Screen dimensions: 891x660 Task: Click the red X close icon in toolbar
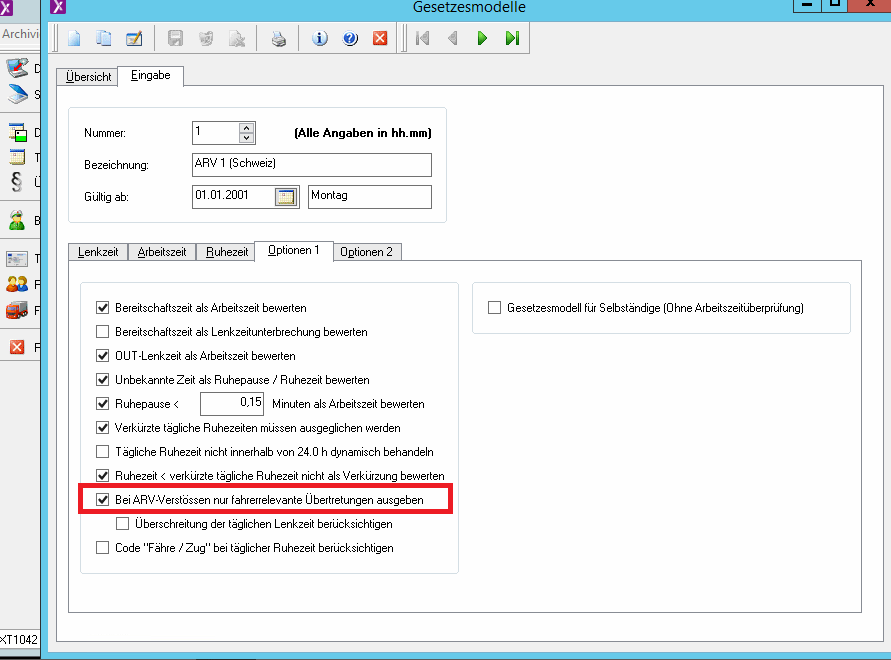coord(379,39)
